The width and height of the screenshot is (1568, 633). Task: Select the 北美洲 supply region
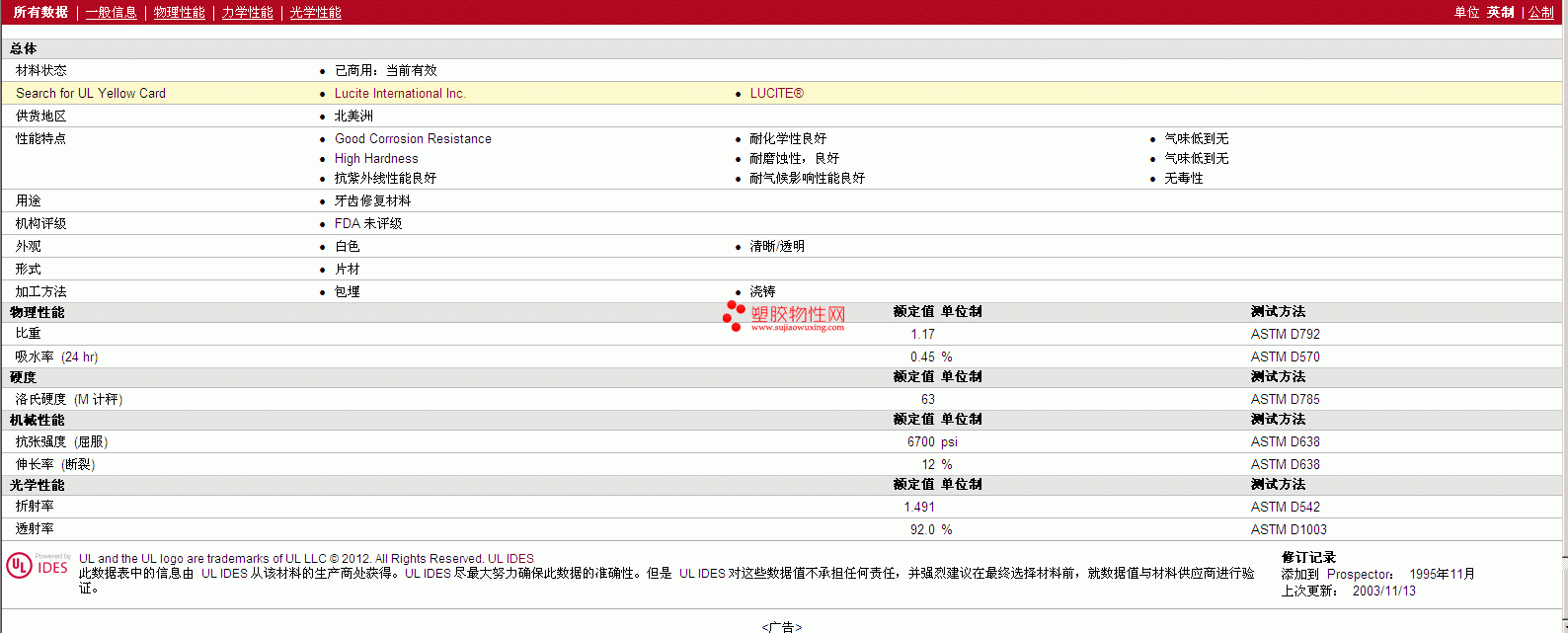354,116
